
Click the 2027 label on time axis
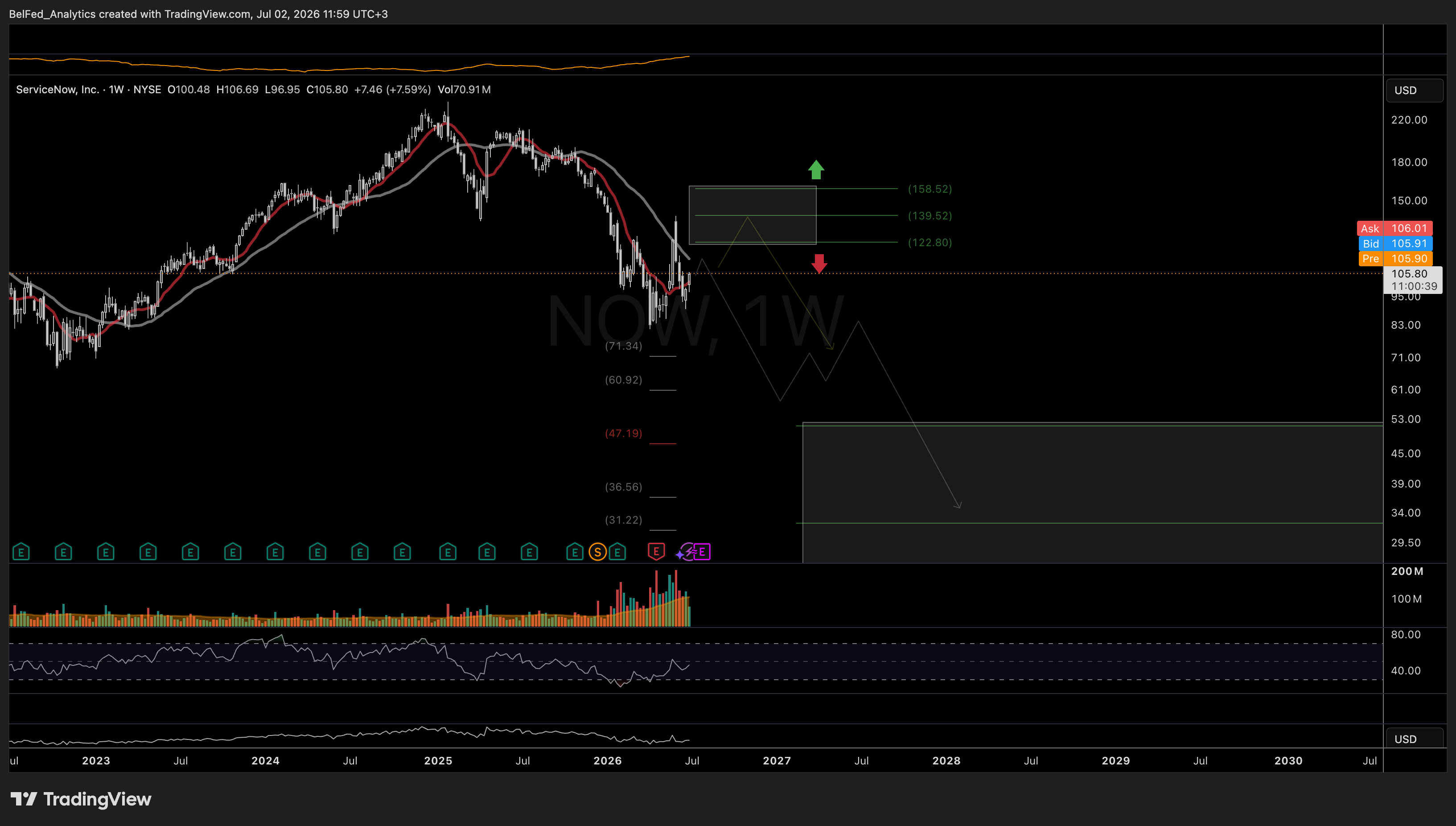click(777, 761)
